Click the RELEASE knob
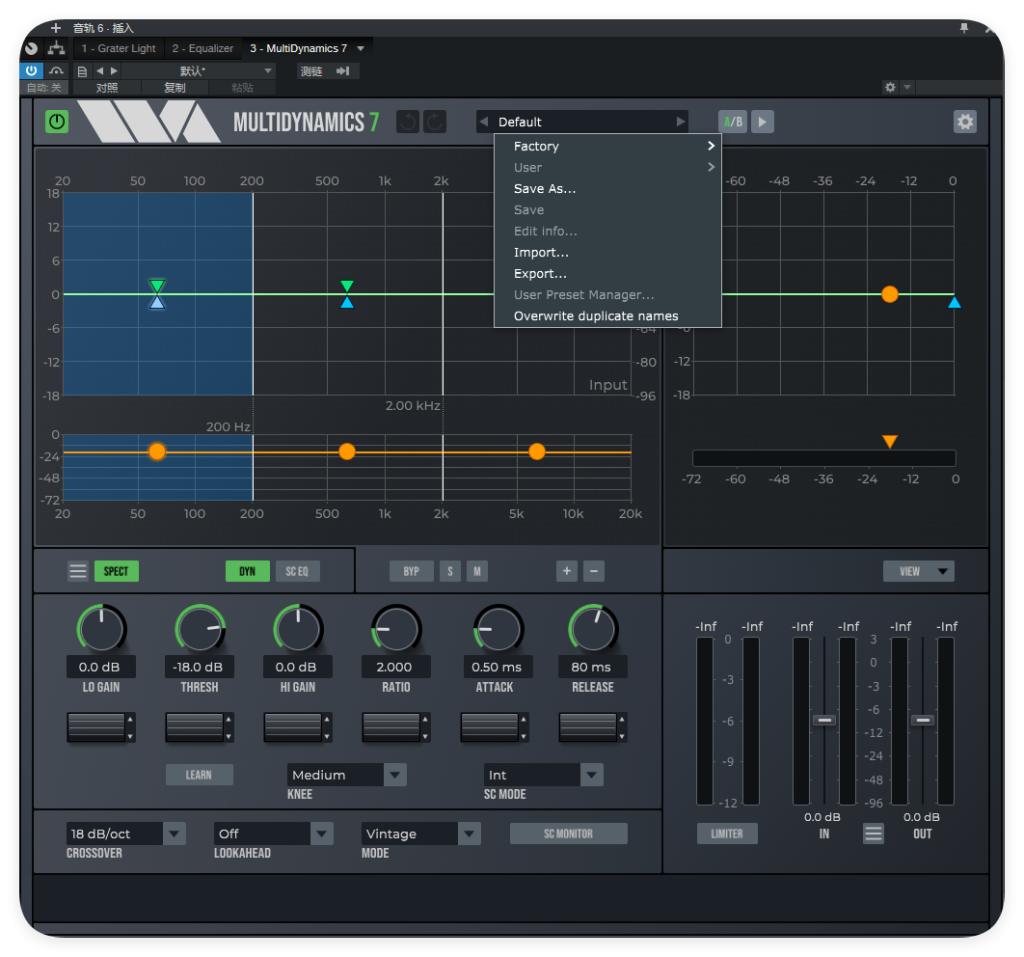 click(593, 629)
